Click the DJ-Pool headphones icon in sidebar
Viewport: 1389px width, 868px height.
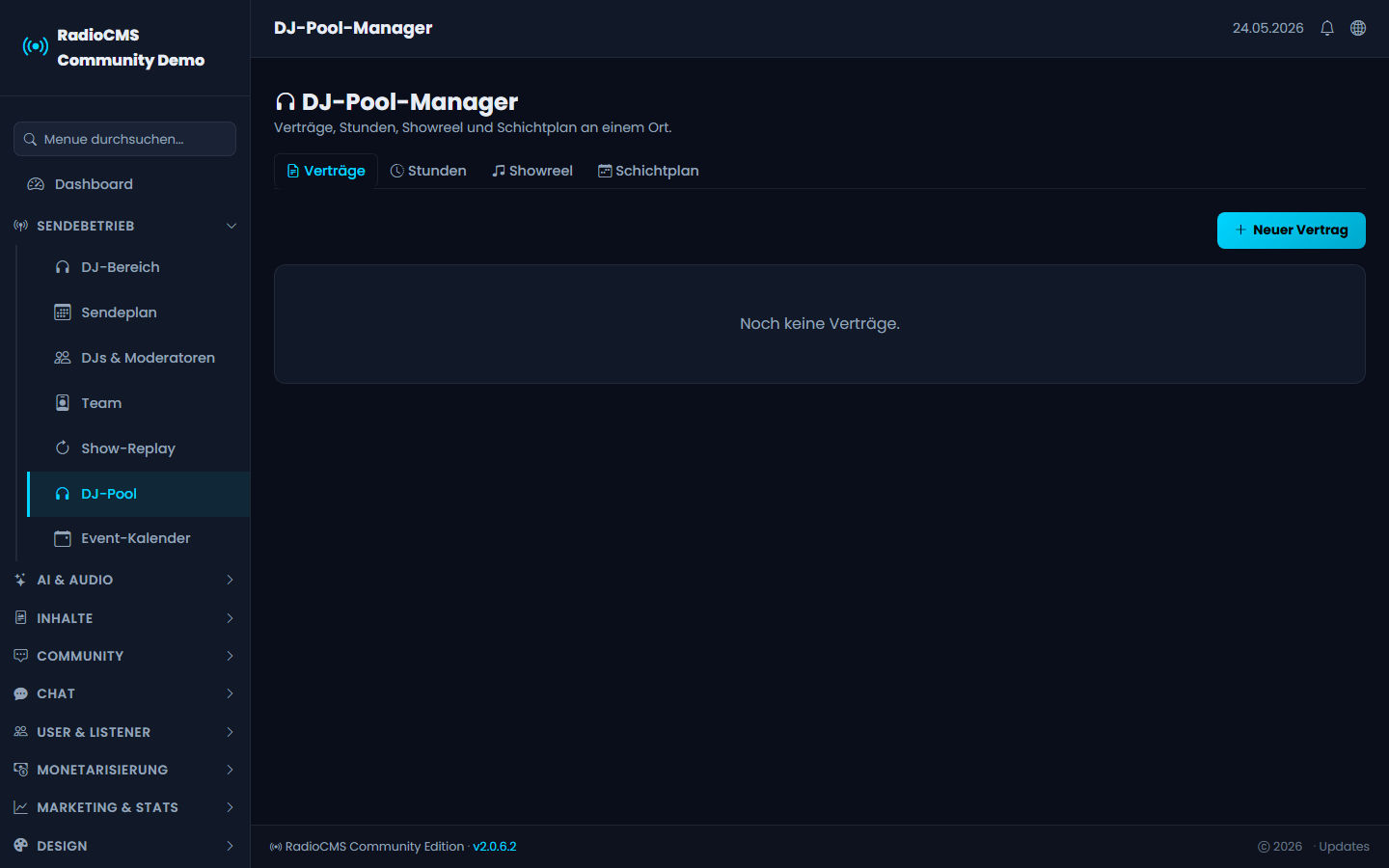point(63,494)
